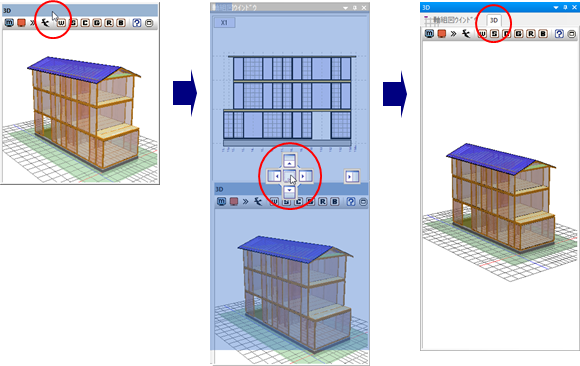Toggle the W button in left 3D toolbar
This screenshot has width=580, height=366.
click(x=61, y=23)
